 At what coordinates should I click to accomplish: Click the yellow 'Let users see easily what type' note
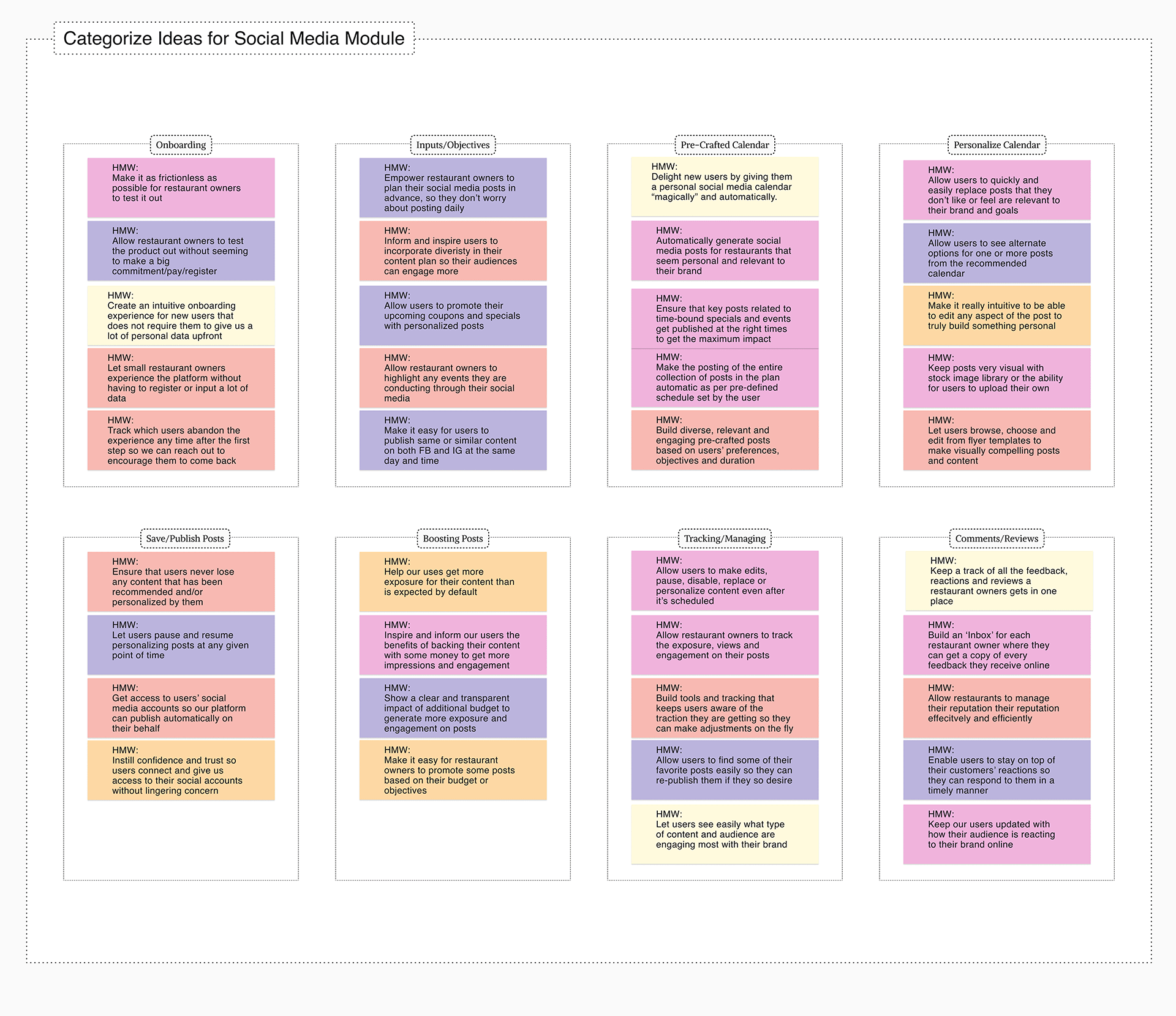pos(725,833)
